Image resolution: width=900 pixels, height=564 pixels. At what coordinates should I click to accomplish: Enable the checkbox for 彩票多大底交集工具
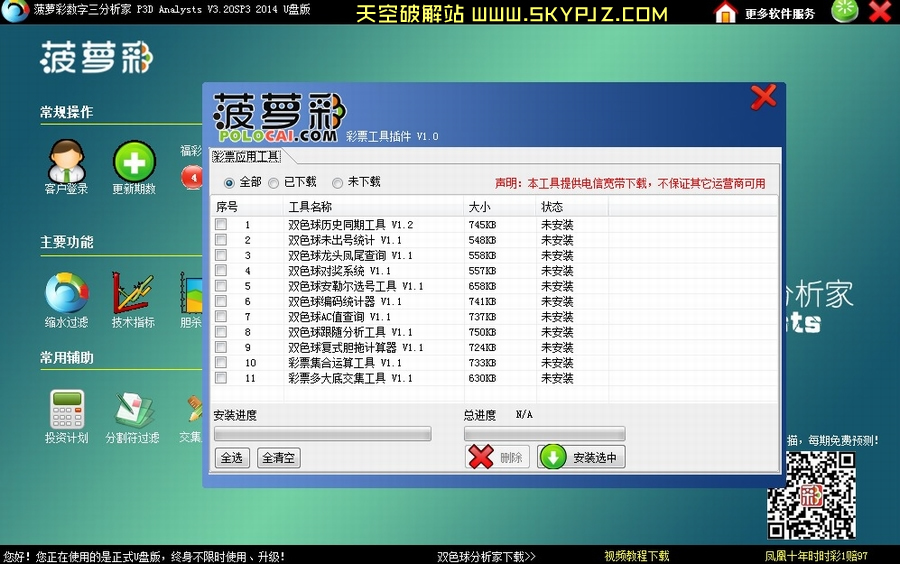pos(221,378)
